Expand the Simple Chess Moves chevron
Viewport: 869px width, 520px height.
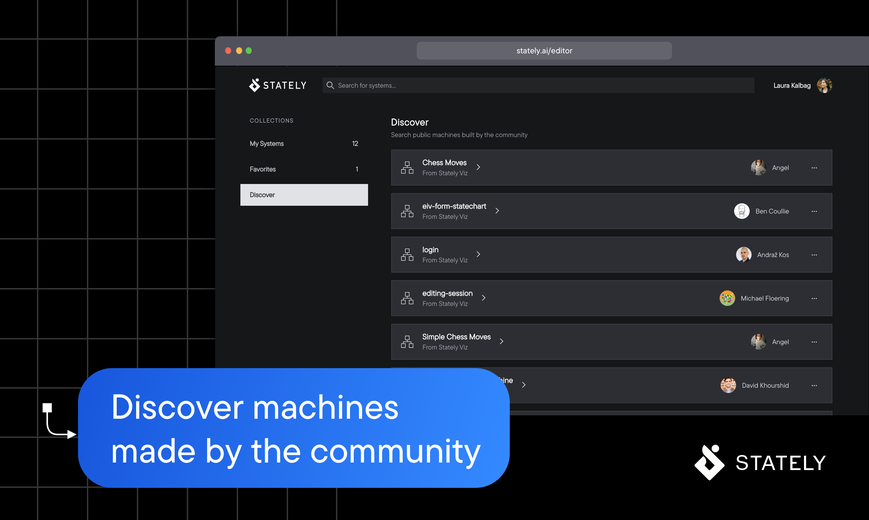pos(501,341)
